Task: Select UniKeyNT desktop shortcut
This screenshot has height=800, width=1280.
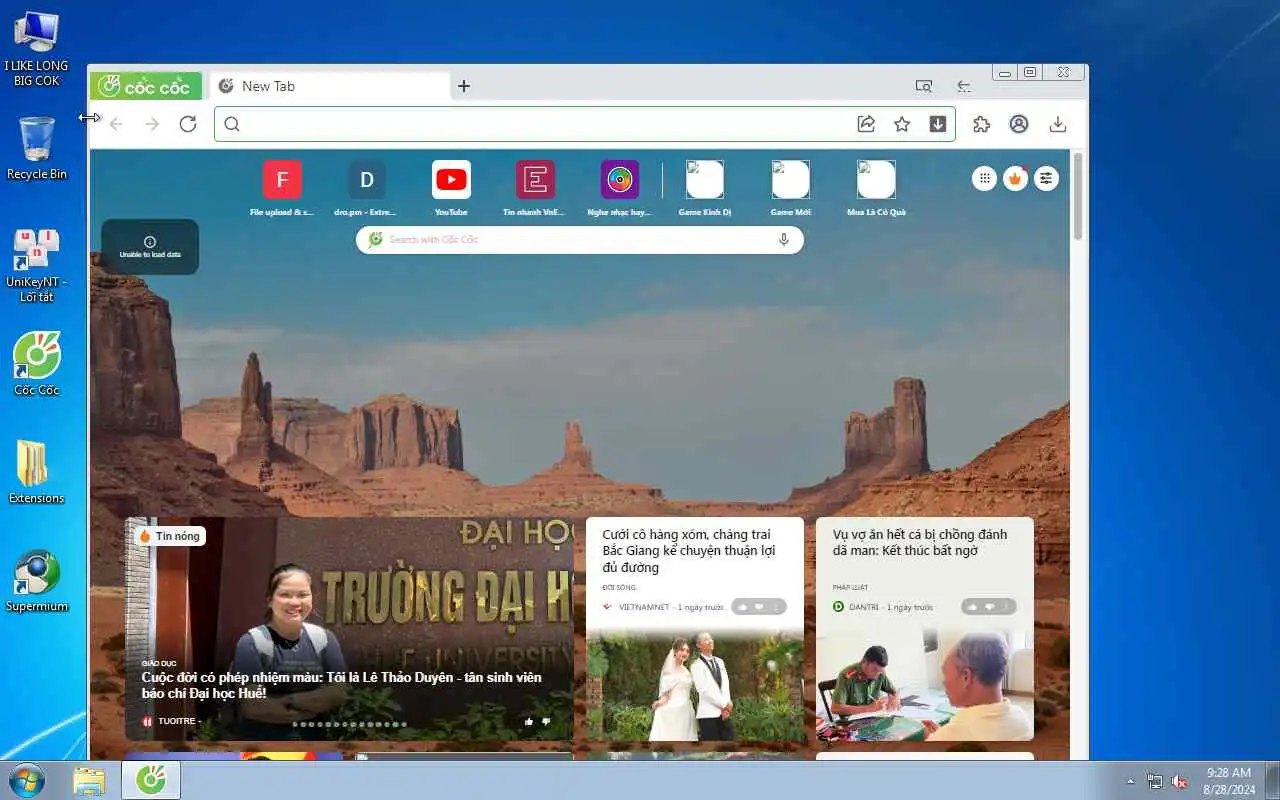Action: click(37, 265)
